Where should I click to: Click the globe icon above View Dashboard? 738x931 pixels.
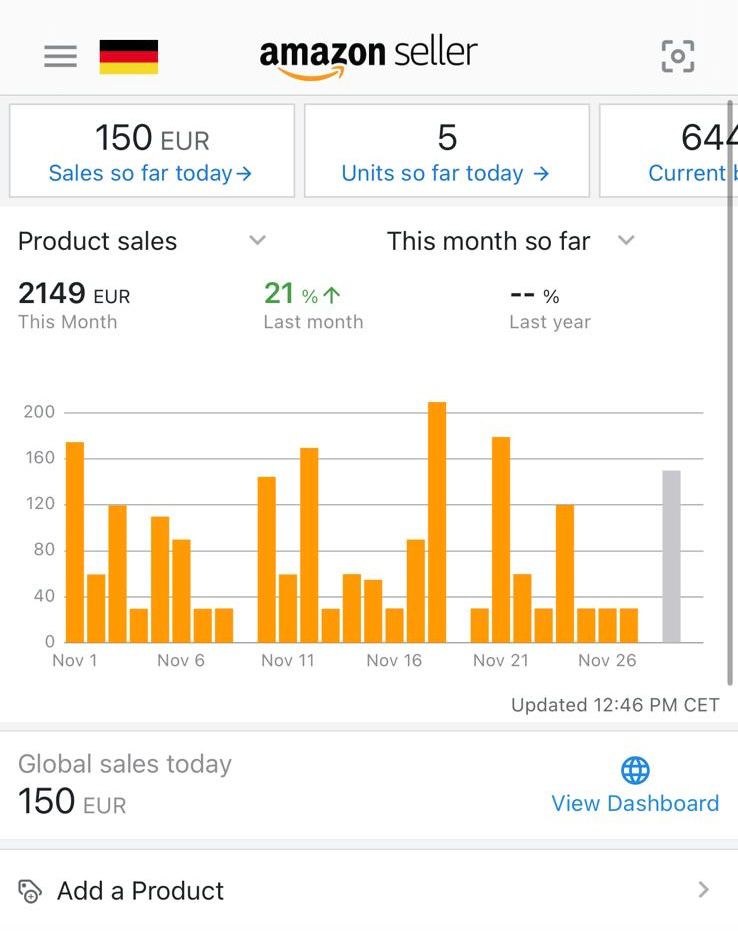click(635, 770)
